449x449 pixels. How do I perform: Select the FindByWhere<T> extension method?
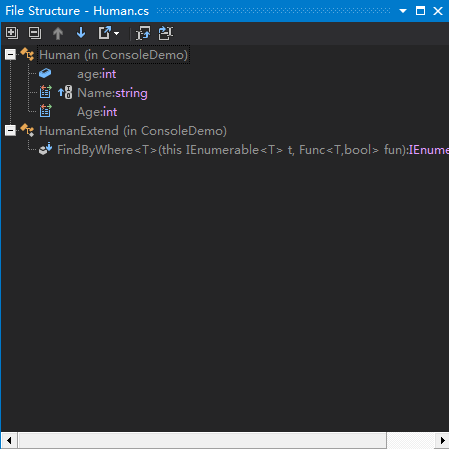253,150
